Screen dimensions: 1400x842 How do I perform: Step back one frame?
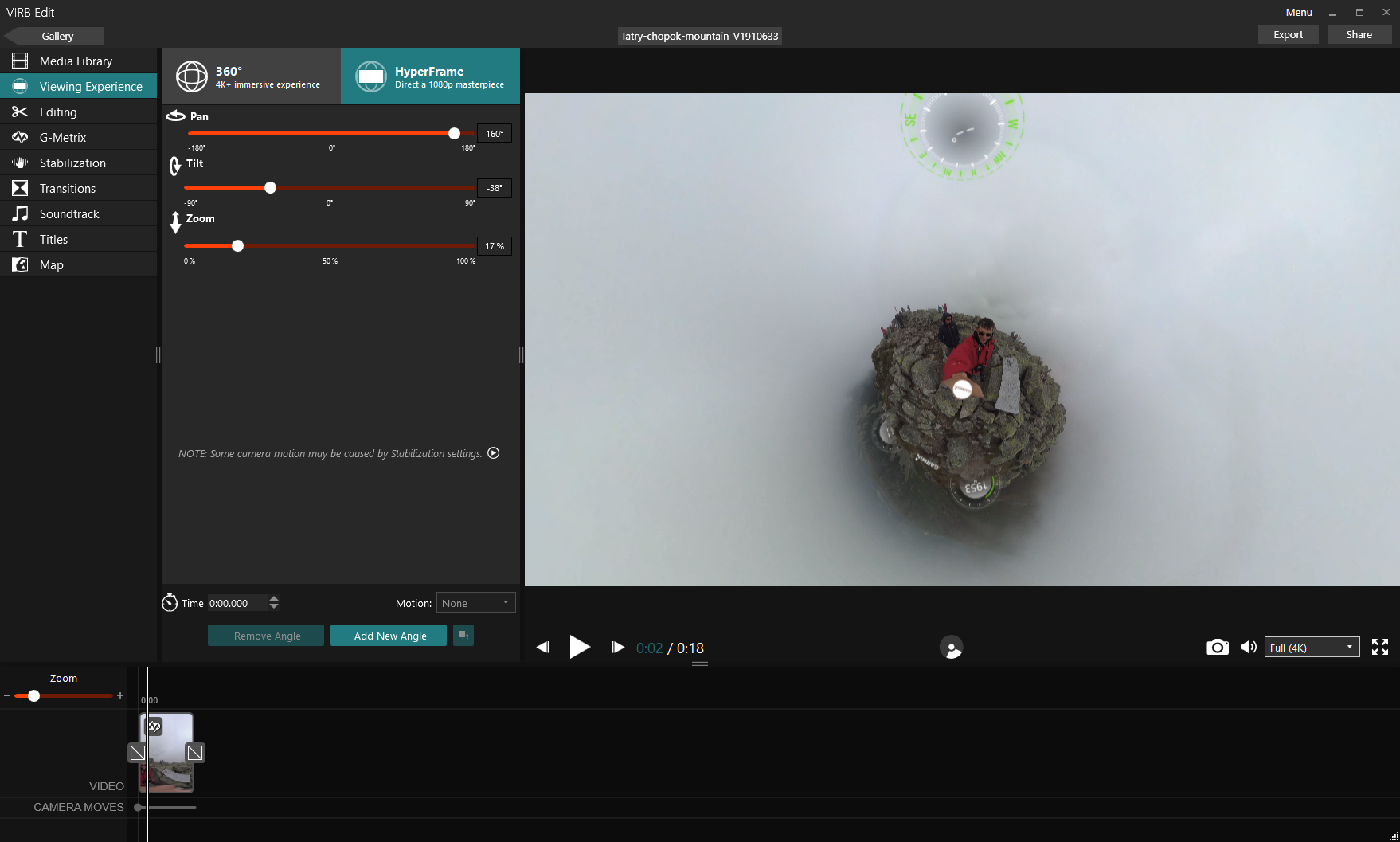click(x=543, y=648)
